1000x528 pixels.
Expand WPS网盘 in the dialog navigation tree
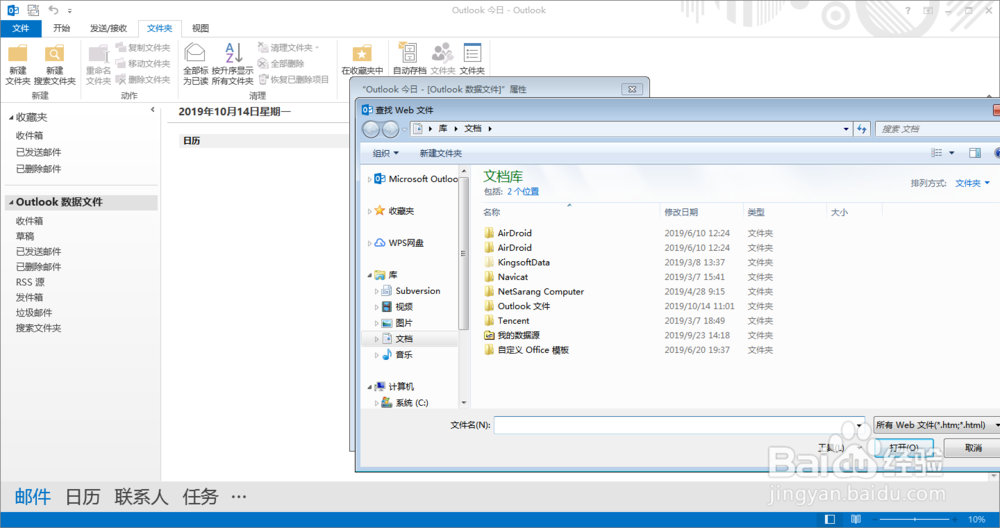(369, 243)
